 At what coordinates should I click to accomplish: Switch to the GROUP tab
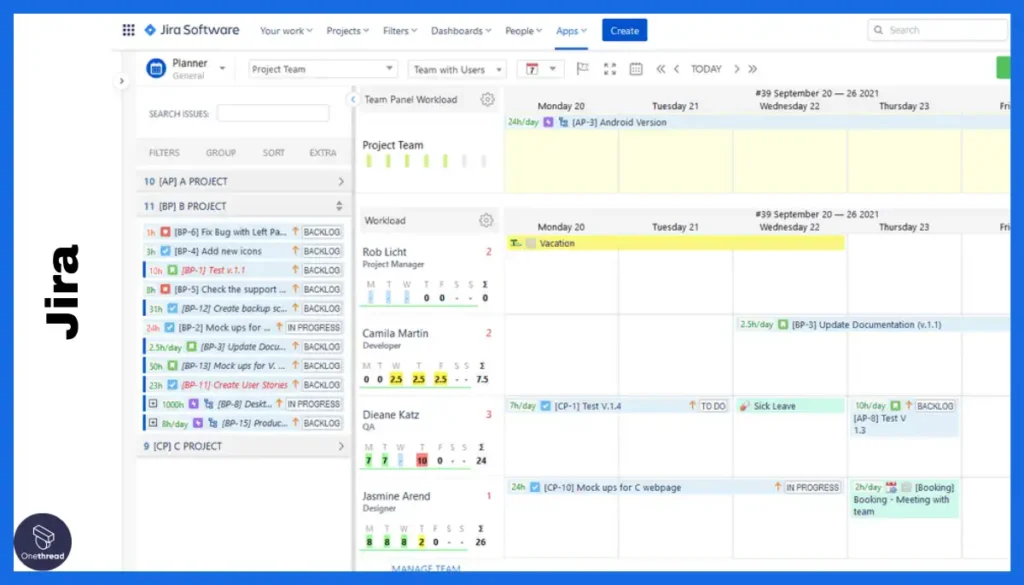point(221,153)
